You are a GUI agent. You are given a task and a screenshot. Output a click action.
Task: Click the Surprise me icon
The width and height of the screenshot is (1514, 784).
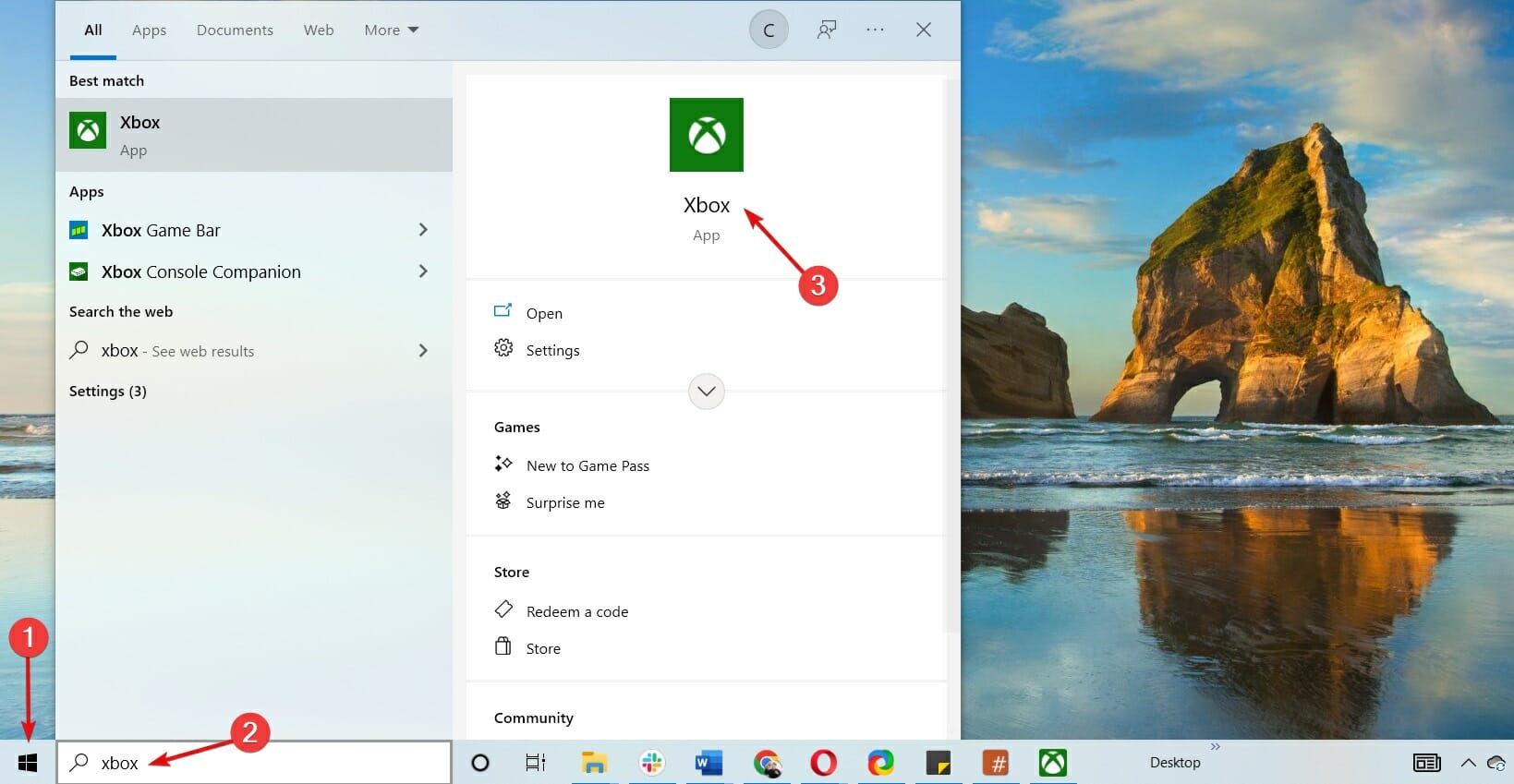click(x=503, y=501)
